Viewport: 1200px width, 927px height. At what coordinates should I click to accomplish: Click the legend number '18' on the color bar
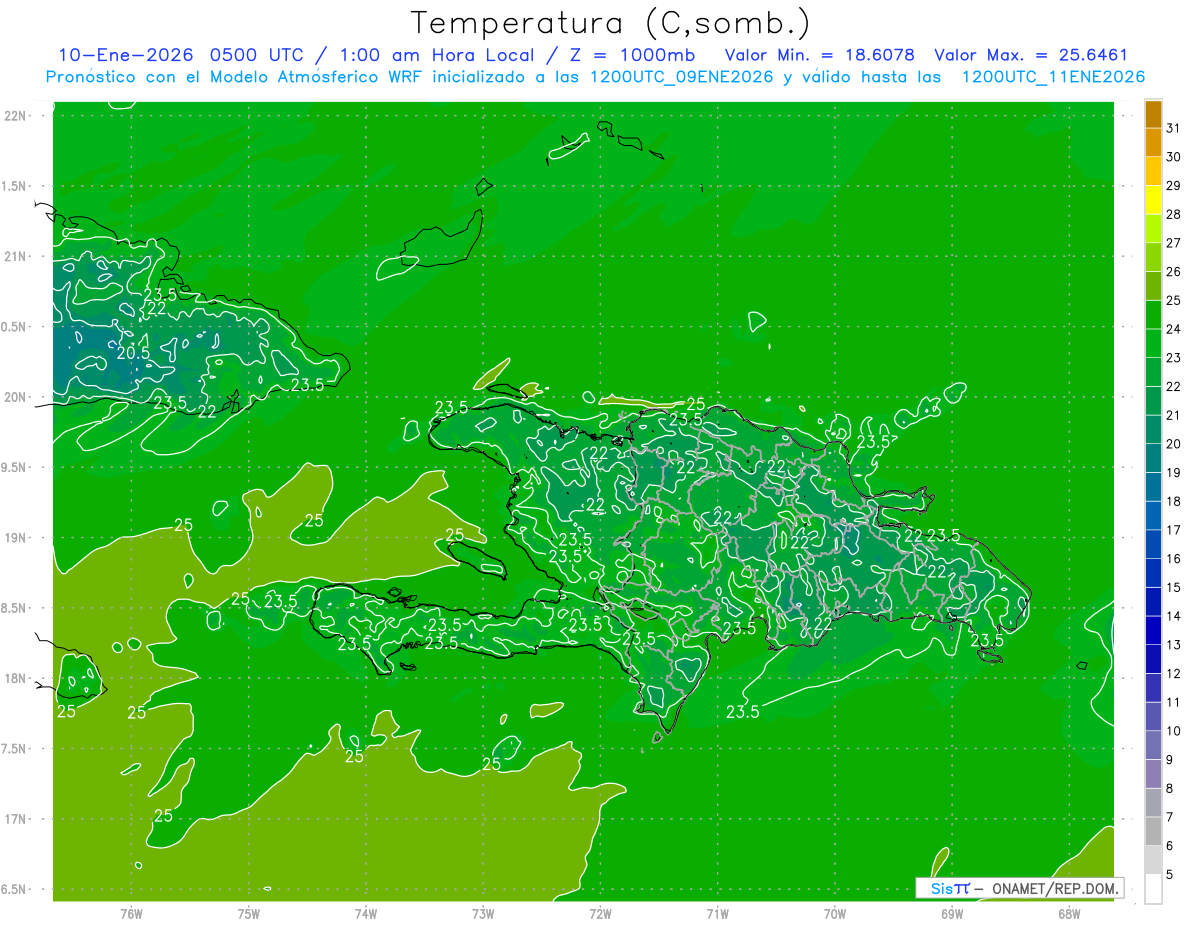click(1174, 501)
